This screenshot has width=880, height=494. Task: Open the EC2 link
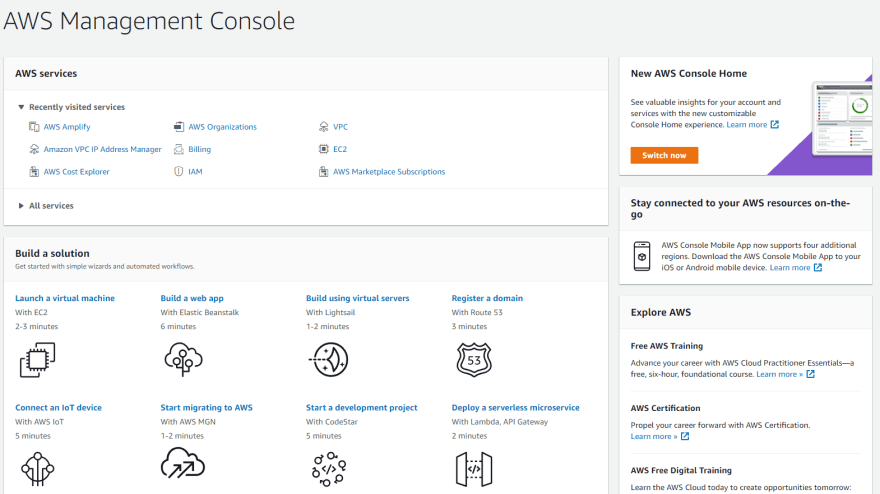(340, 149)
